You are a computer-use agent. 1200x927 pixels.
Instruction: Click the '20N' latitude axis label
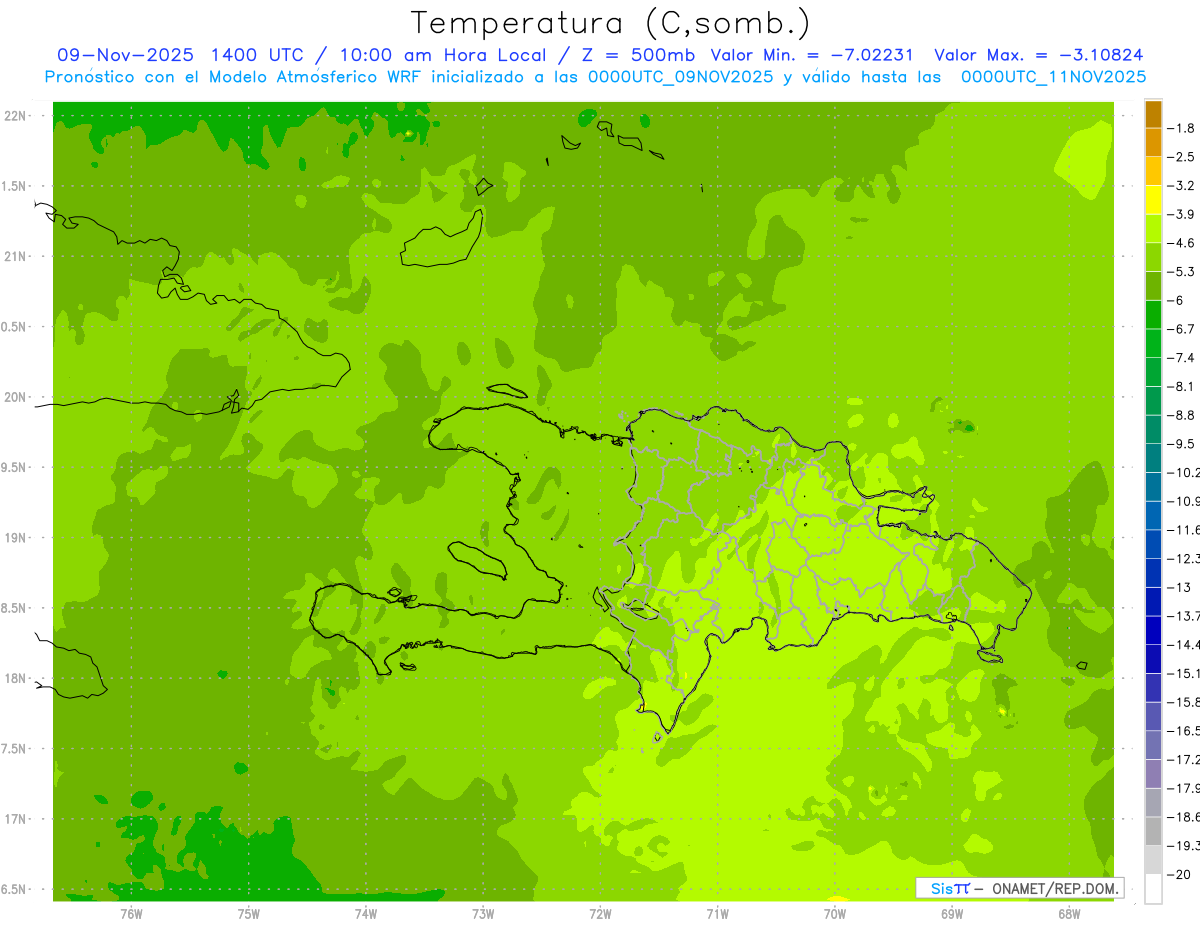point(16,397)
